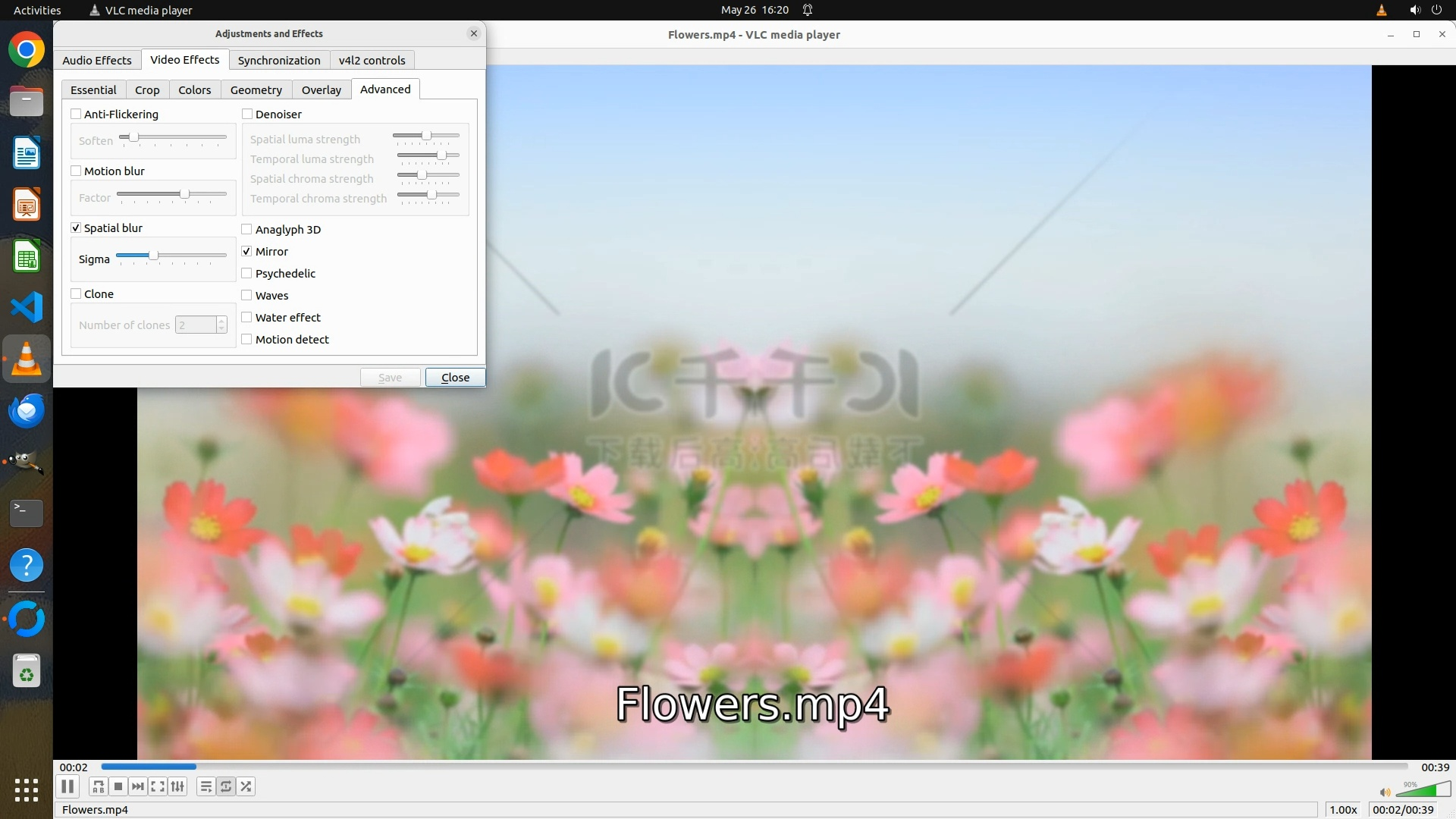The width and height of the screenshot is (1456, 819).
Task: Close the Adjustments and Effects dialog
Action: click(455, 378)
